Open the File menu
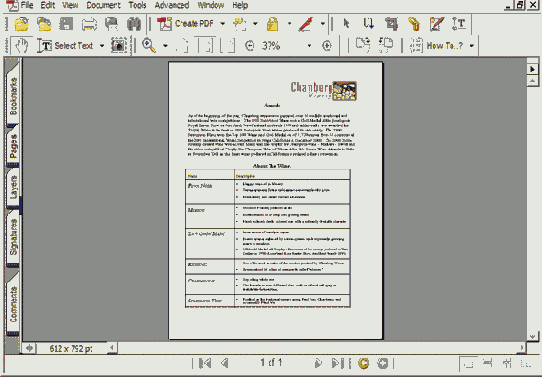 [x=27, y=5]
